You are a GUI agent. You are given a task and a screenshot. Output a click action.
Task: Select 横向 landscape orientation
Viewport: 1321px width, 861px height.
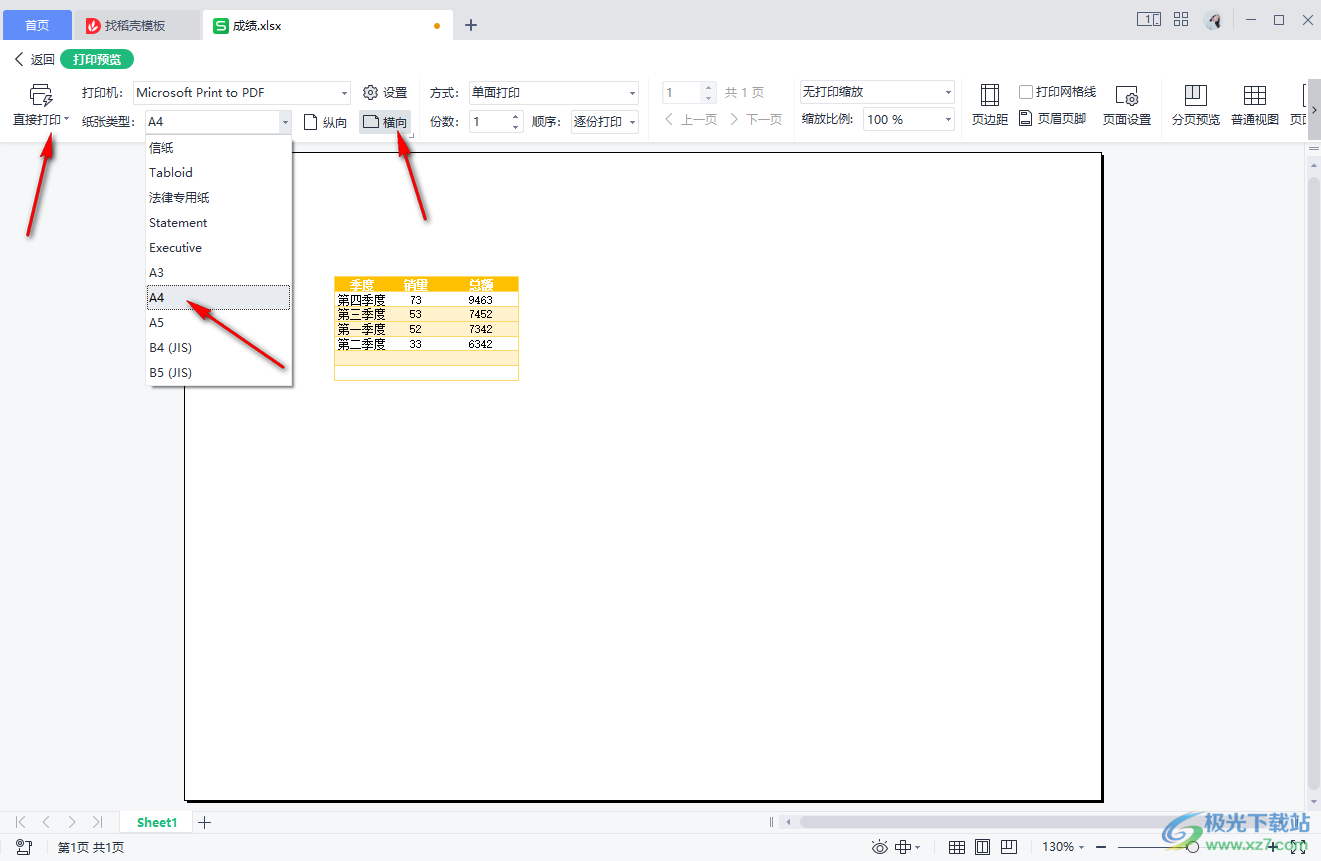(x=385, y=122)
